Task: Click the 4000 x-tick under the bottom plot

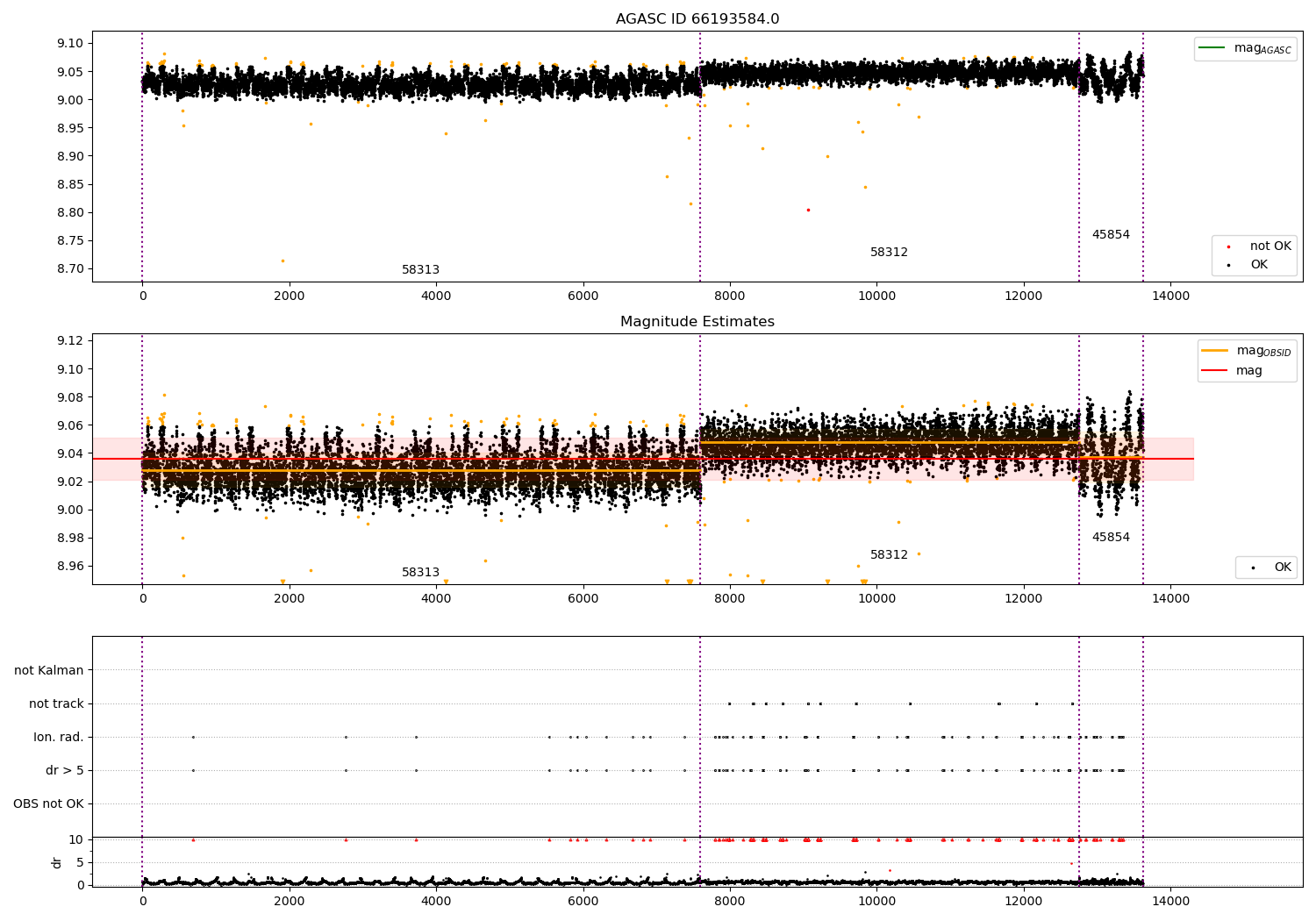Action: tap(436, 902)
